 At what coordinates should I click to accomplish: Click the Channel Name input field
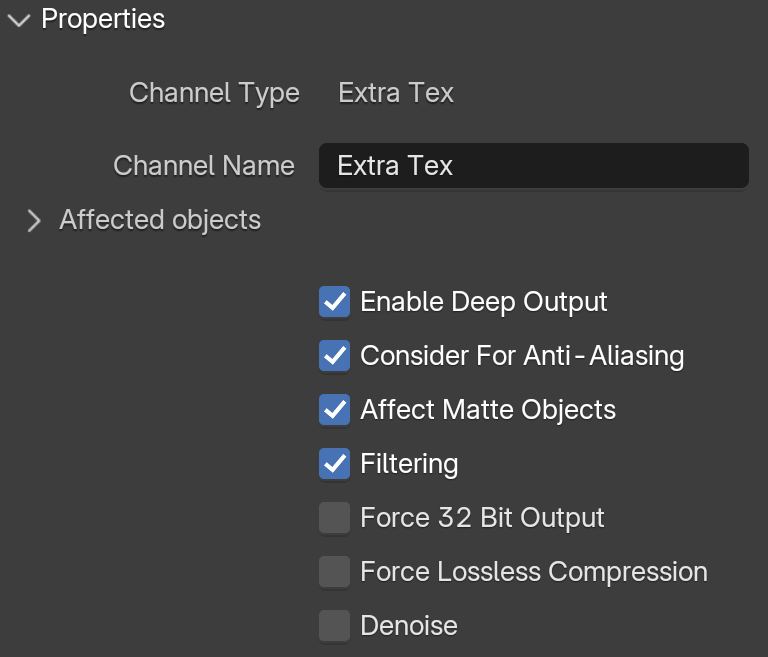tap(534, 166)
